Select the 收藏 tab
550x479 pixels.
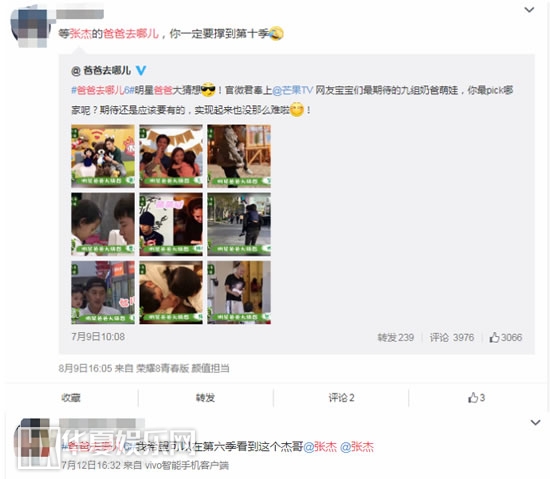click(x=71, y=398)
